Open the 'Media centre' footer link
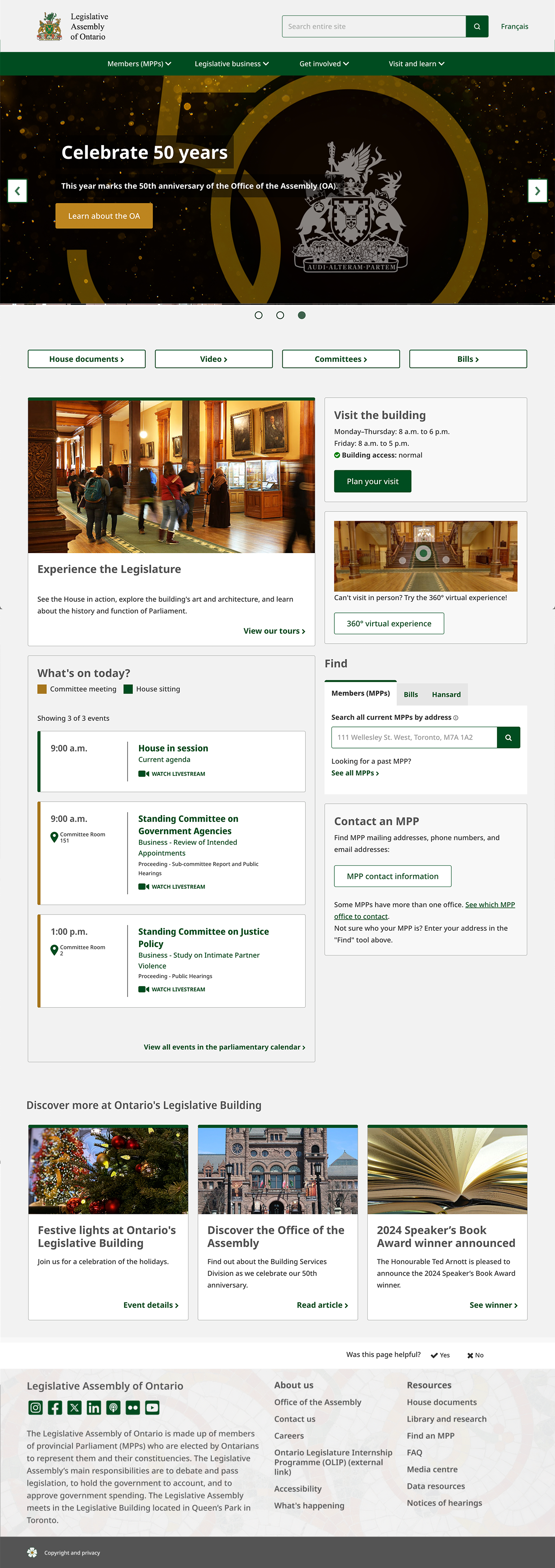The height and width of the screenshot is (1568, 555). [x=432, y=1469]
